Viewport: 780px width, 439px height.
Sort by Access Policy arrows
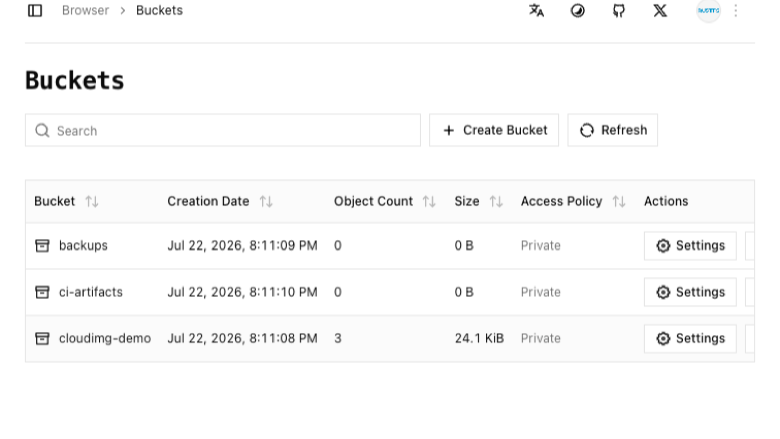pyautogui.click(x=619, y=201)
